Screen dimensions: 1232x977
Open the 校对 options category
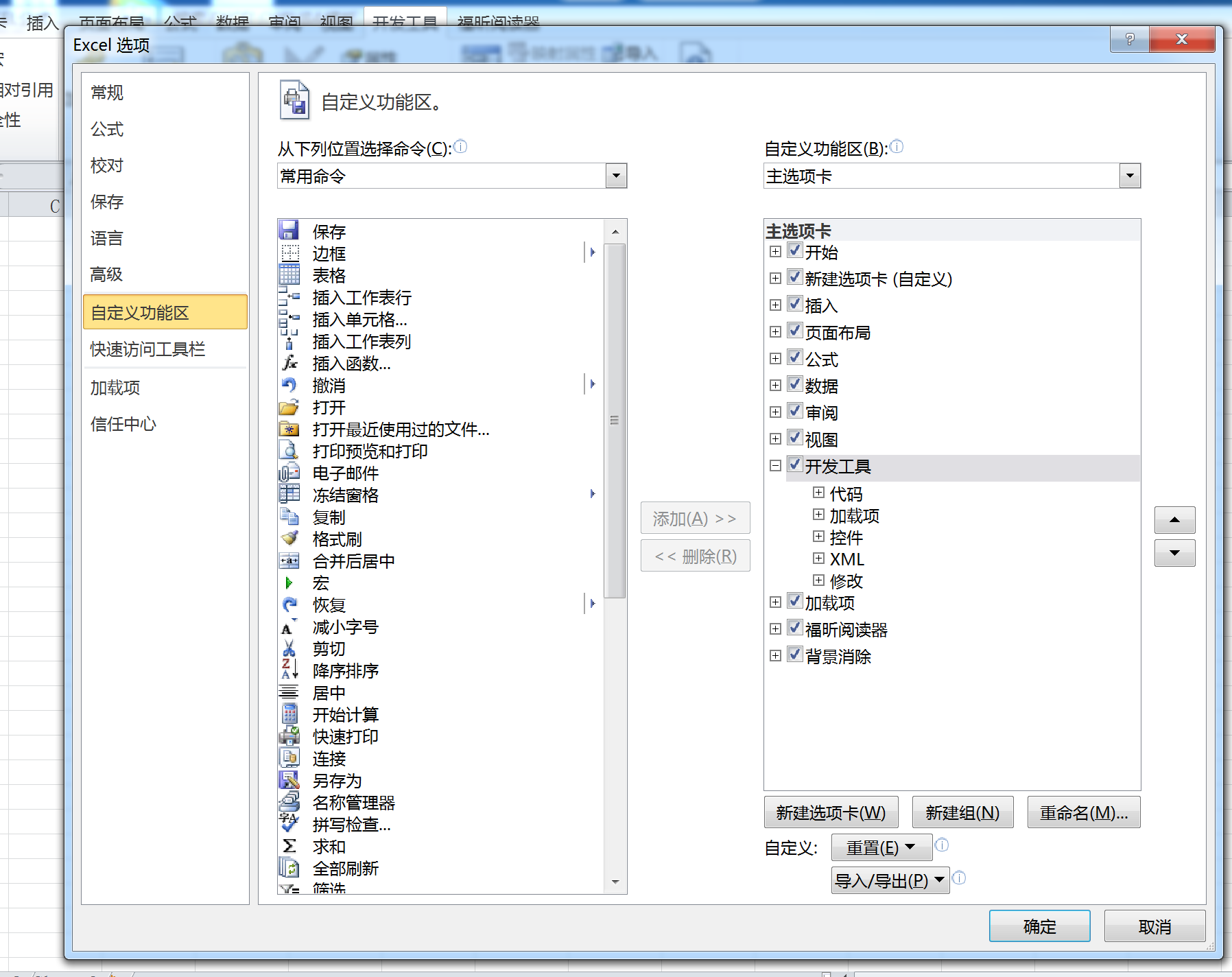point(165,165)
